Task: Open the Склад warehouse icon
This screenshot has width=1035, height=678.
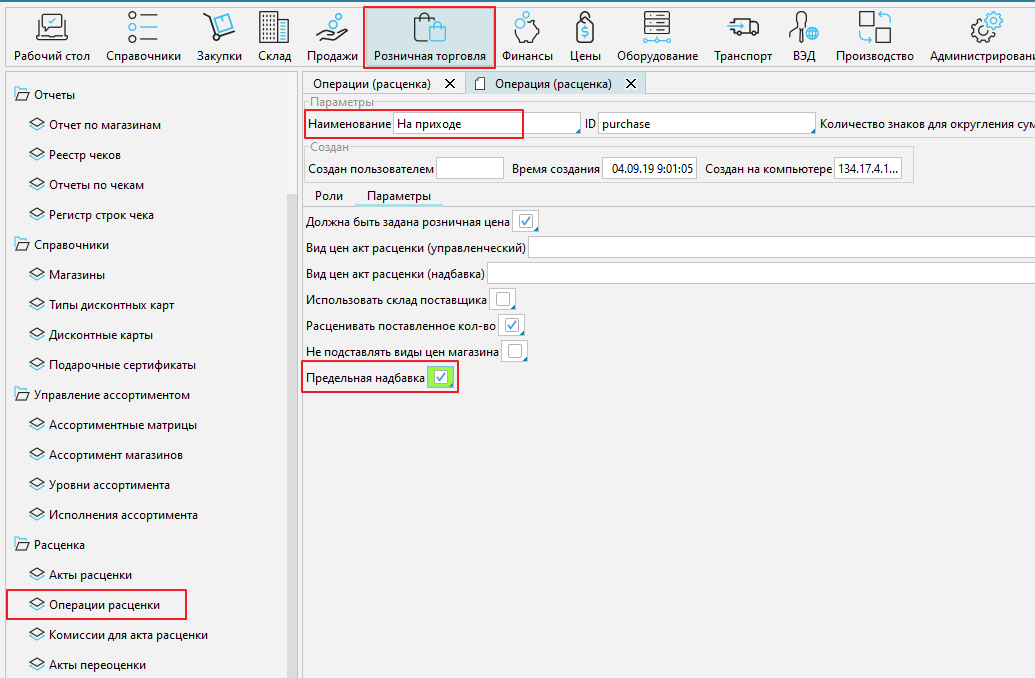Action: pyautogui.click(x=274, y=28)
